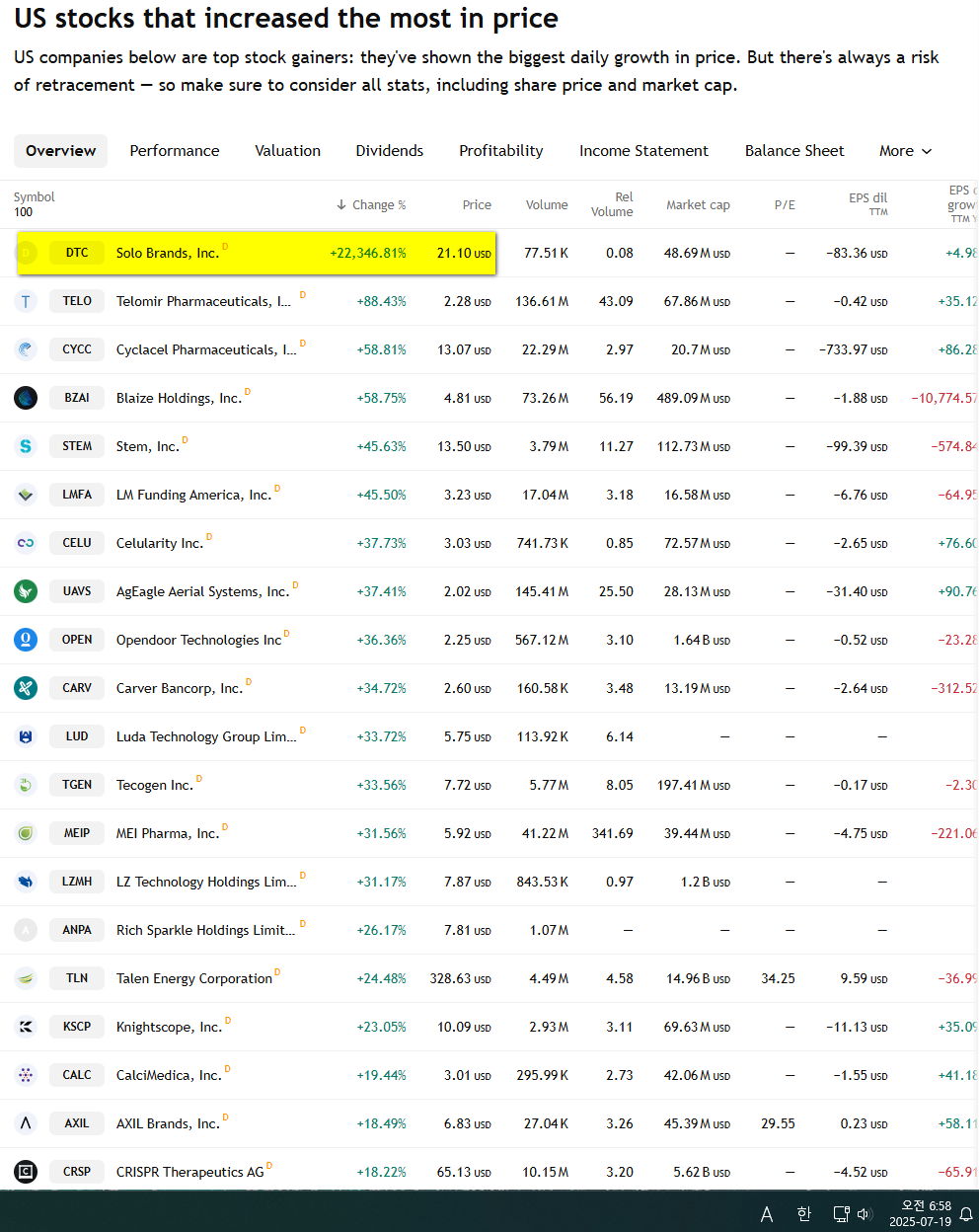Click the 328.63 USD price cell

click(x=460, y=978)
